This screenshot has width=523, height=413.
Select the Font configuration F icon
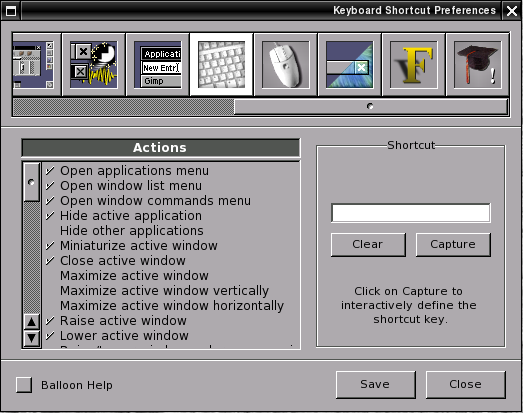pyautogui.click(x=414, y=65)
